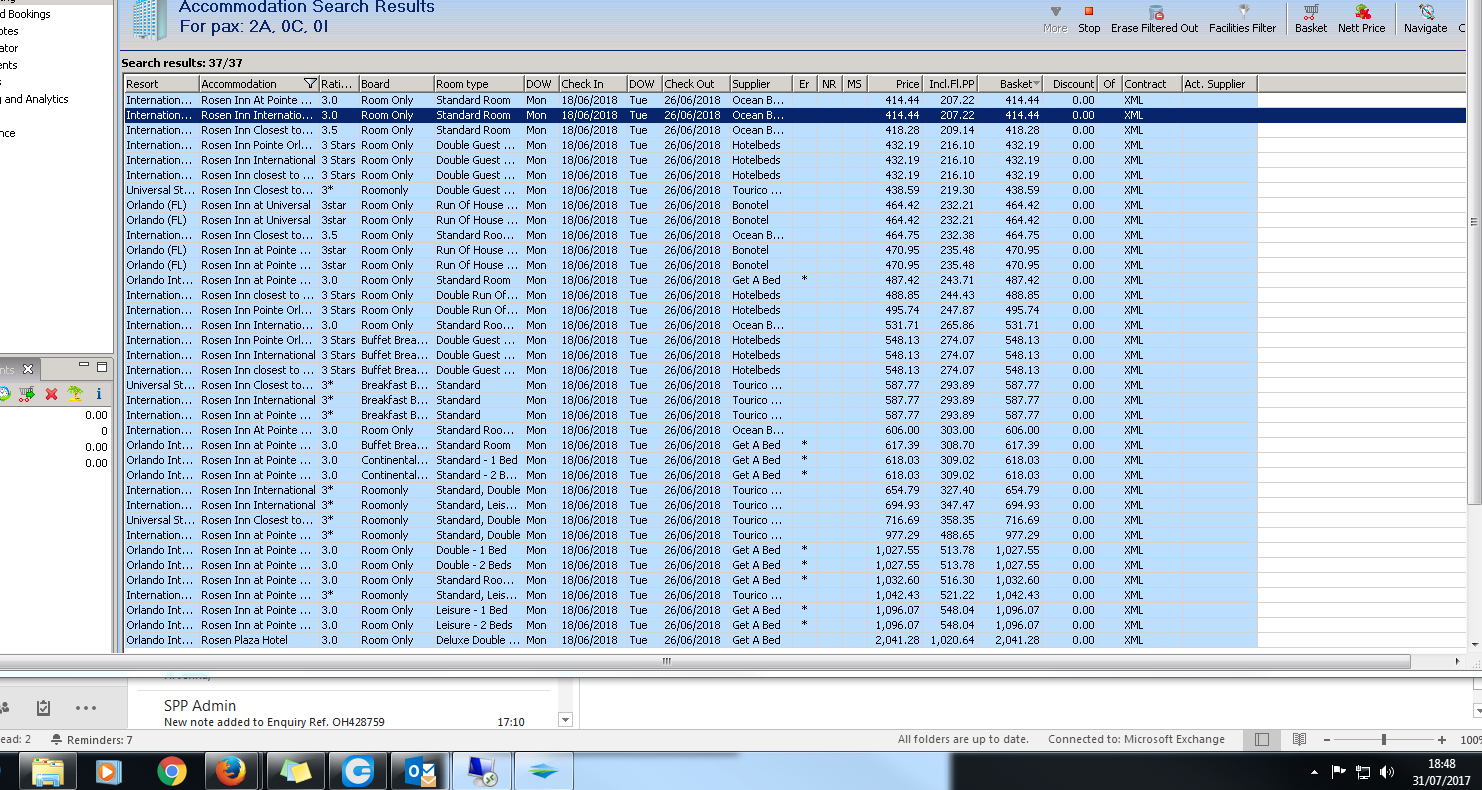
Task: Click the taskbar clock showing 18:48
Action: pyautogui.click(x=1441, y=772)
